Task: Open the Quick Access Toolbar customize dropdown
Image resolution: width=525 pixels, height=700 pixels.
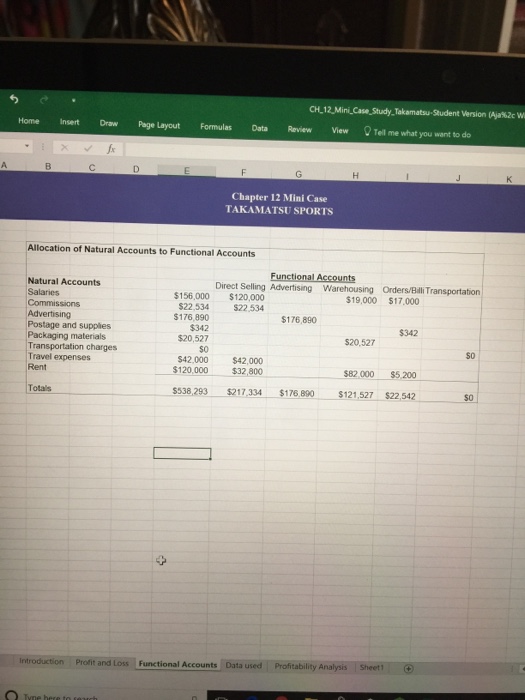Action: (74, 101)
